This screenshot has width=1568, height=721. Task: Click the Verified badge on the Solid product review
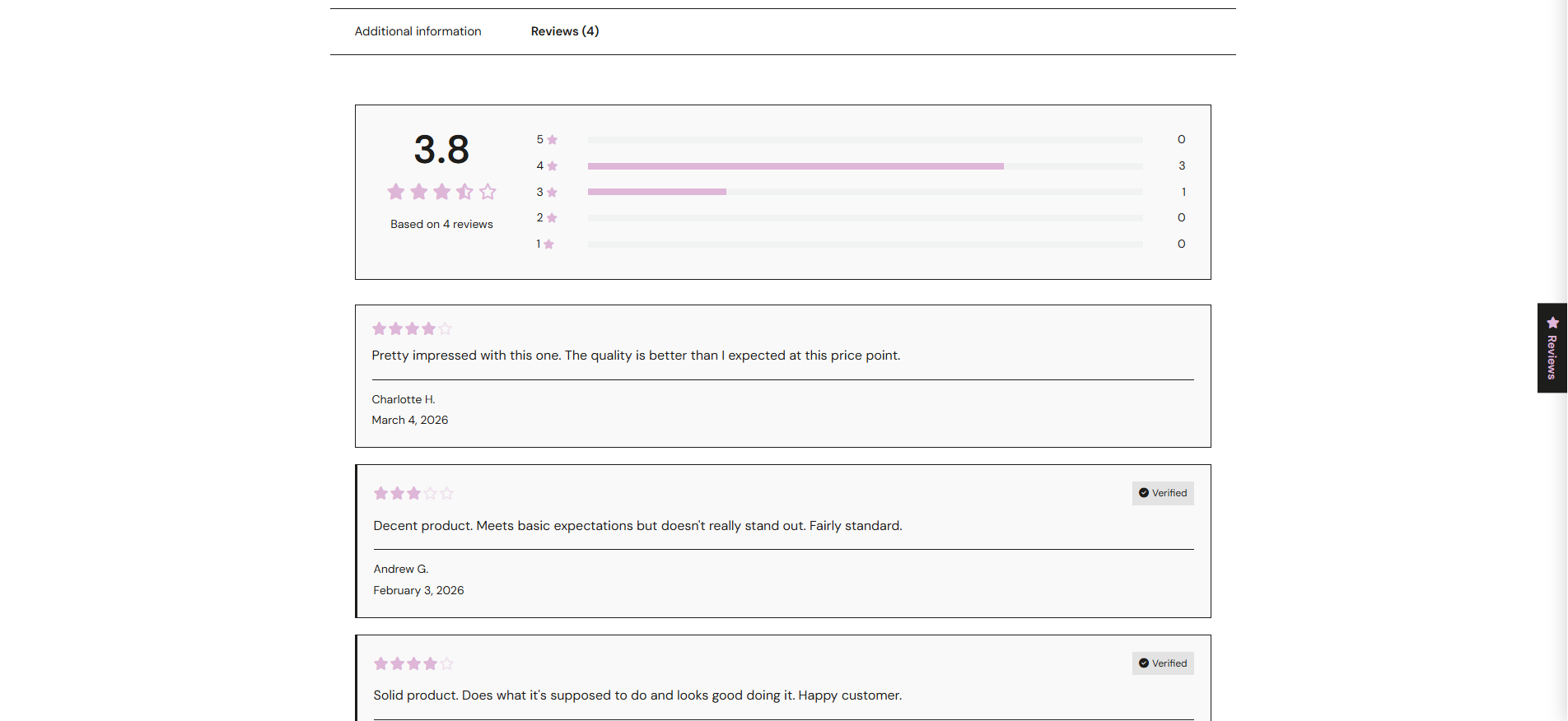[1163, 663]
